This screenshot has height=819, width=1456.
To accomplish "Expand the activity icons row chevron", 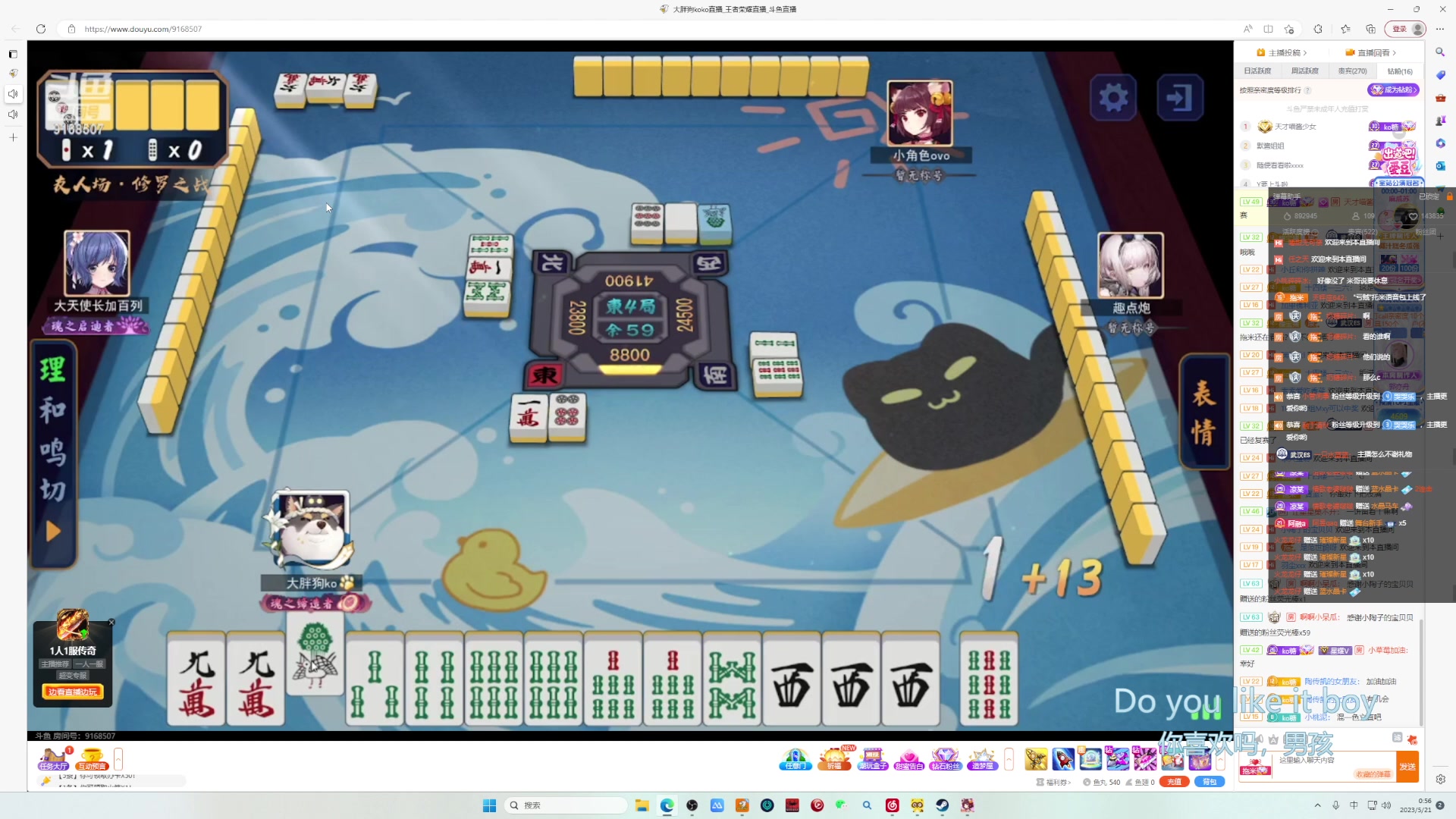I will pos(1009,758).
